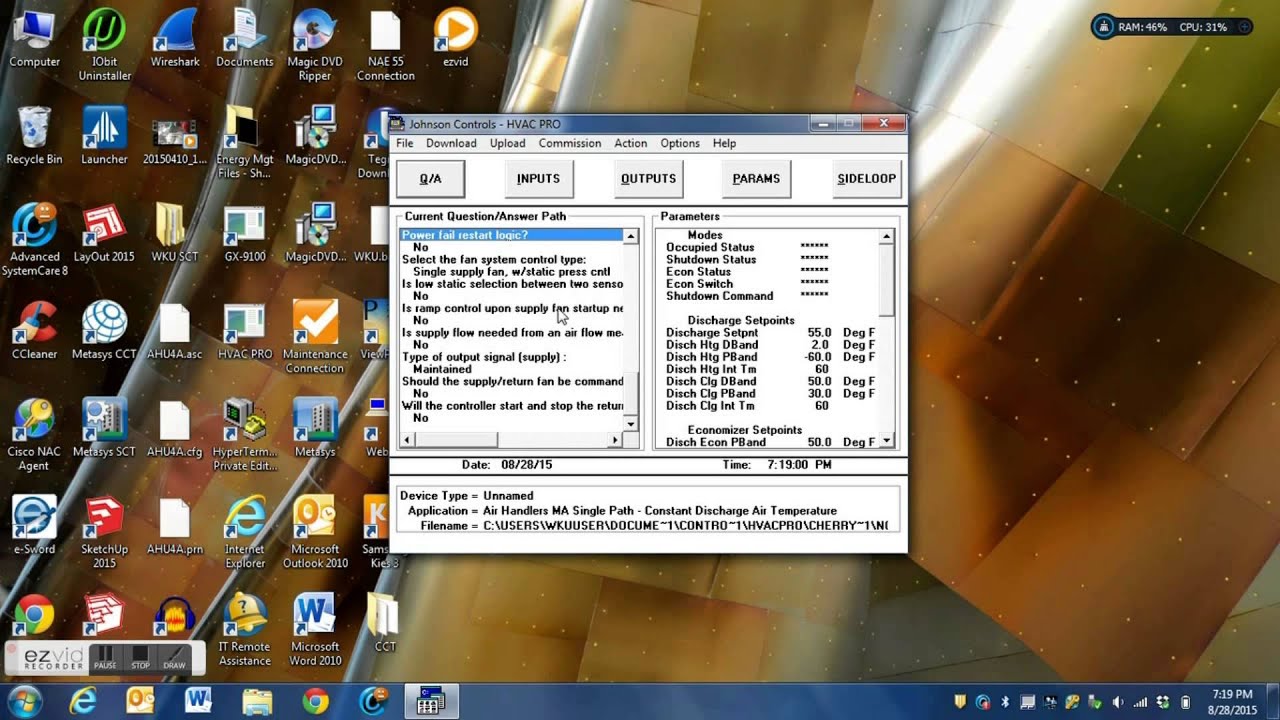This screenshot has width=1280, height=720.
Task: Select the IT Remote Assistance icon
Action: [245, 630]
